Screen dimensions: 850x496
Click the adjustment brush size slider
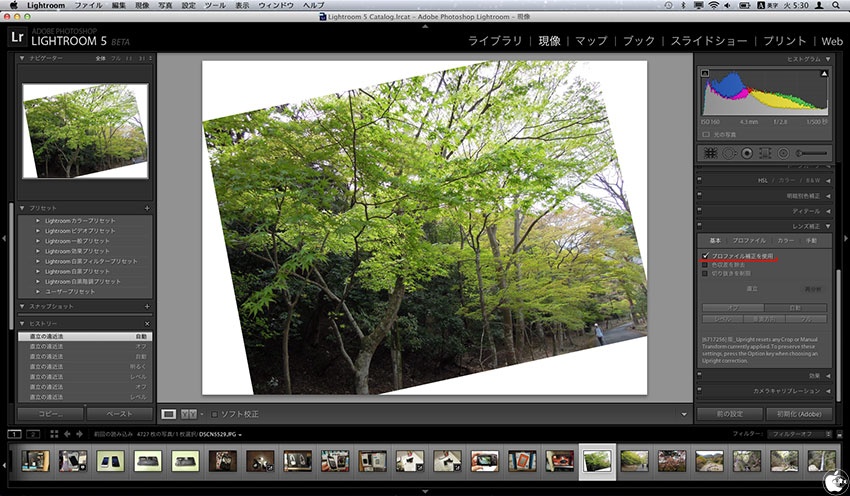814,153
